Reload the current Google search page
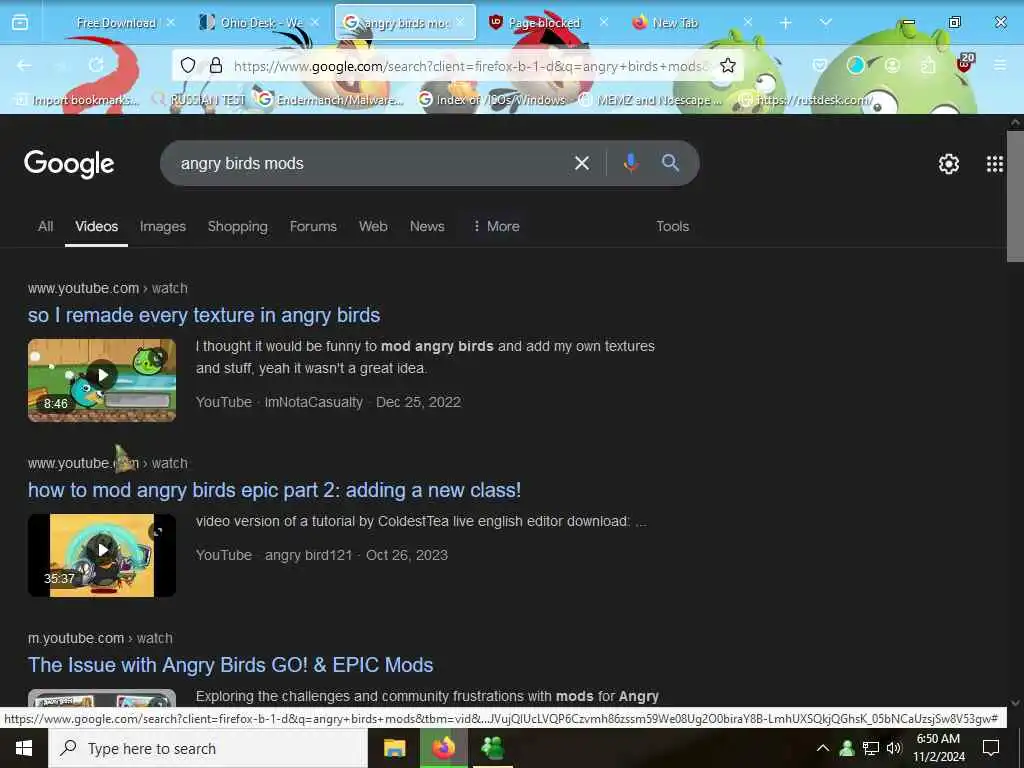This screenshot has height=768, width=1024. [x=97, y=65]
